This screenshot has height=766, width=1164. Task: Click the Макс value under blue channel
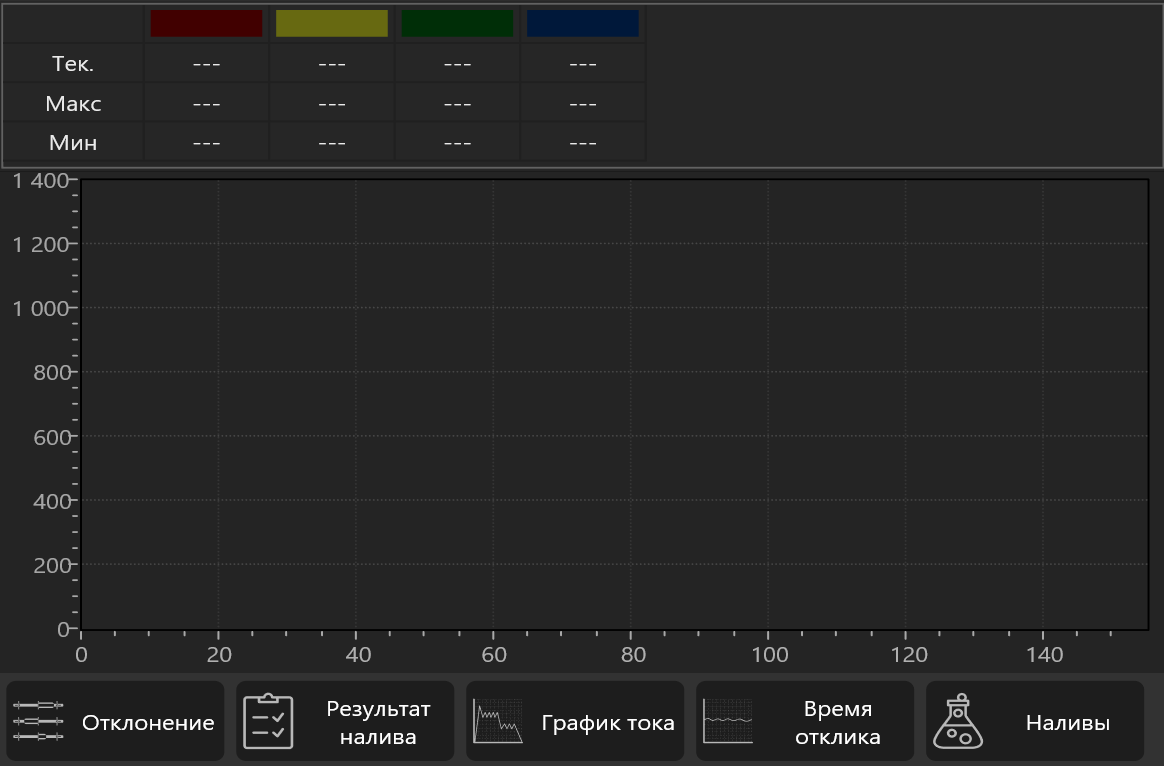[x=583, y=103]
